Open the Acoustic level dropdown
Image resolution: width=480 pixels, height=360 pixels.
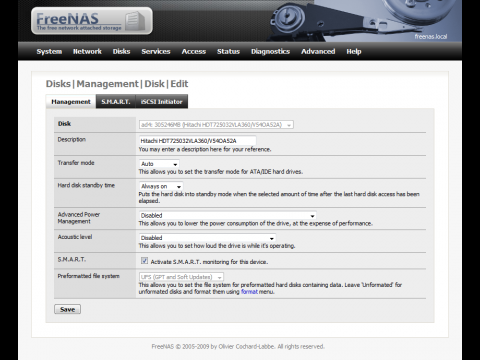tap(207, 238)
